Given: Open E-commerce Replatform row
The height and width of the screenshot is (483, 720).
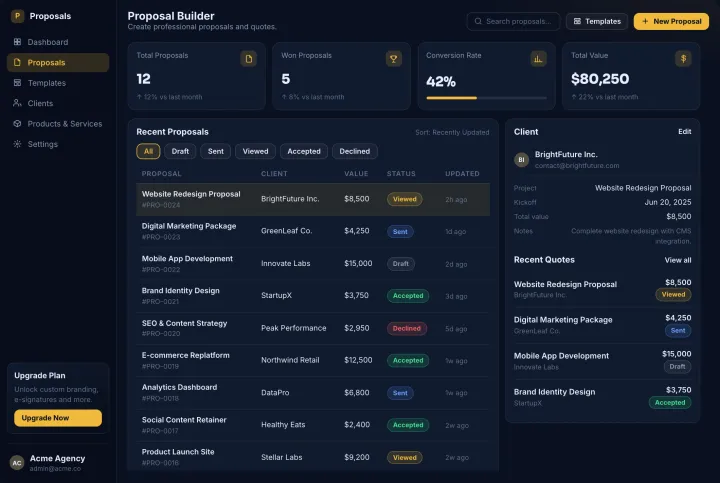Looking at the screenshot, I should [x=313, y=360].
